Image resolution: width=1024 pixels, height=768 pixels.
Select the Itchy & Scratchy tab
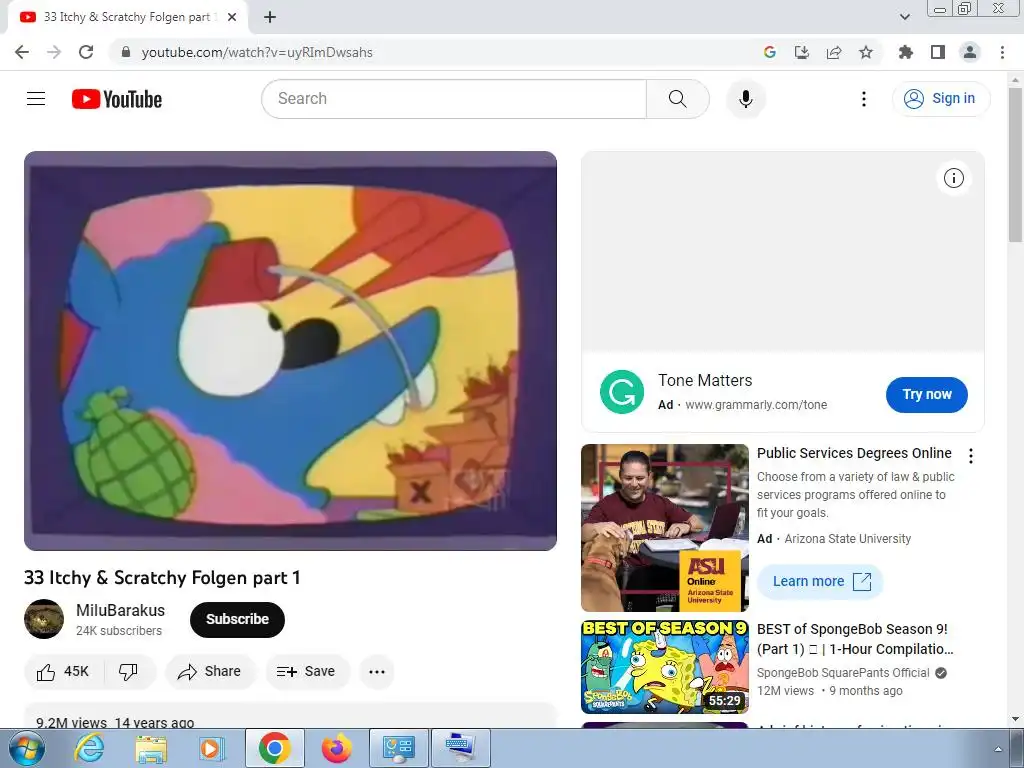tap(127, 17)
